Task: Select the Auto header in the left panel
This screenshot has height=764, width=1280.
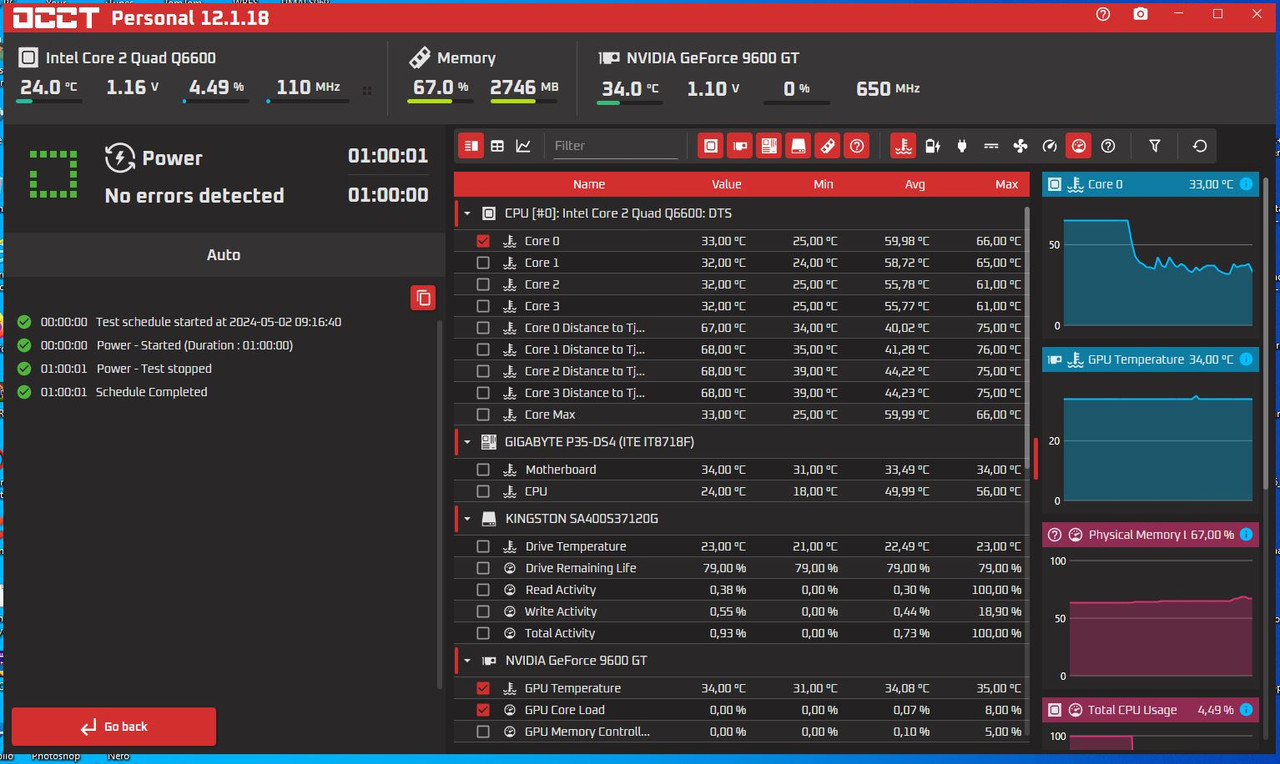Action: click(223, 255)
